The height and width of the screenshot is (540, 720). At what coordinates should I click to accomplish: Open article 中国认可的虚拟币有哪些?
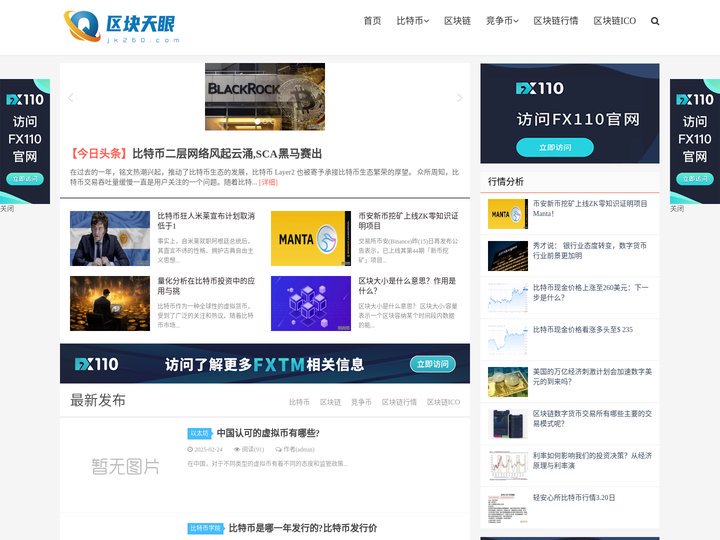[268, 433]
